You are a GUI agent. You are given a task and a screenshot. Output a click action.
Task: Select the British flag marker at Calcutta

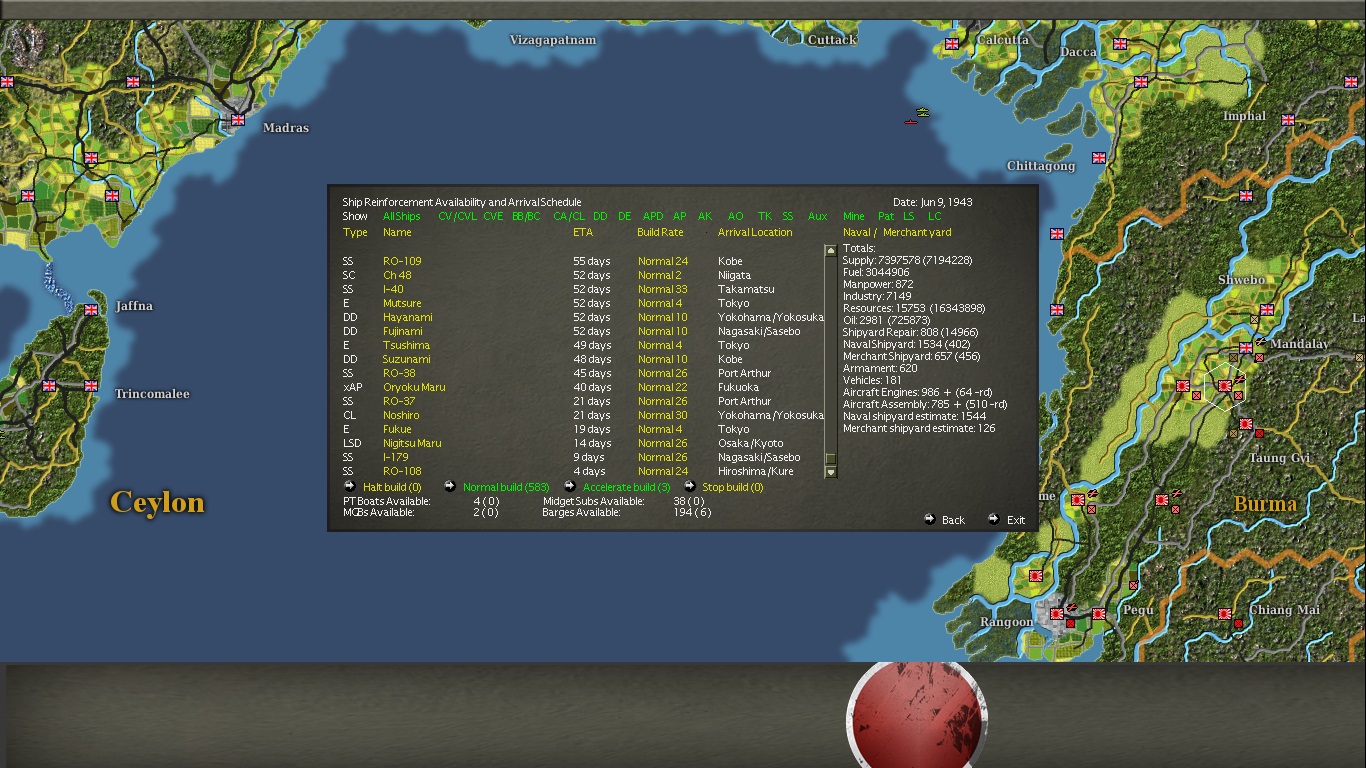952,44
